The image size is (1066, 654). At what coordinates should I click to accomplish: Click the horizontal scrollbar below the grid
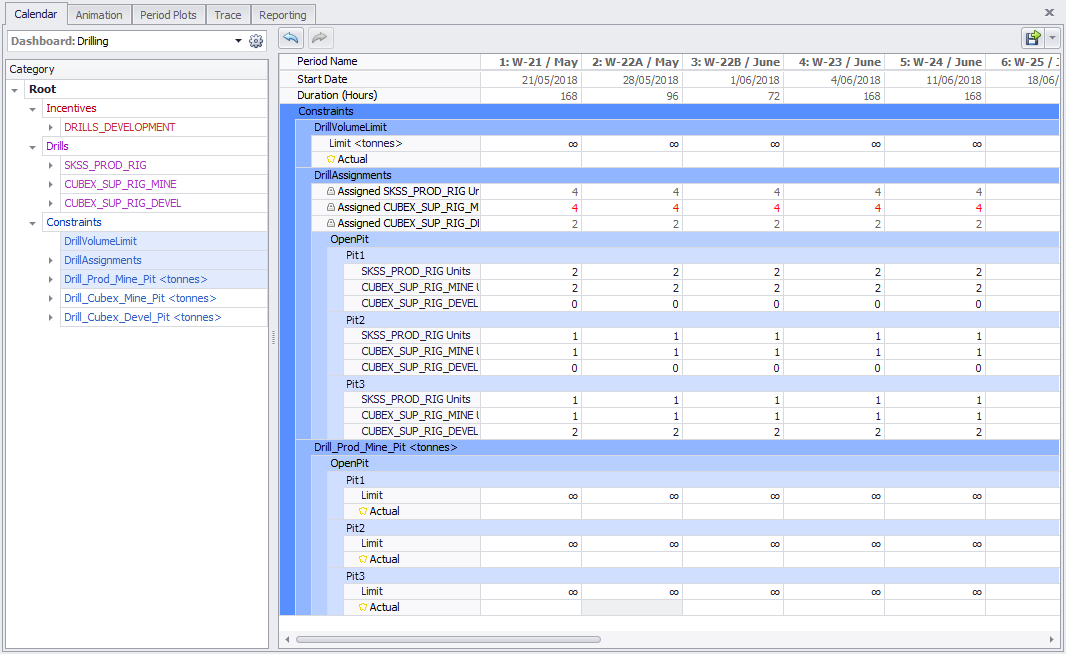click(448, 639)
